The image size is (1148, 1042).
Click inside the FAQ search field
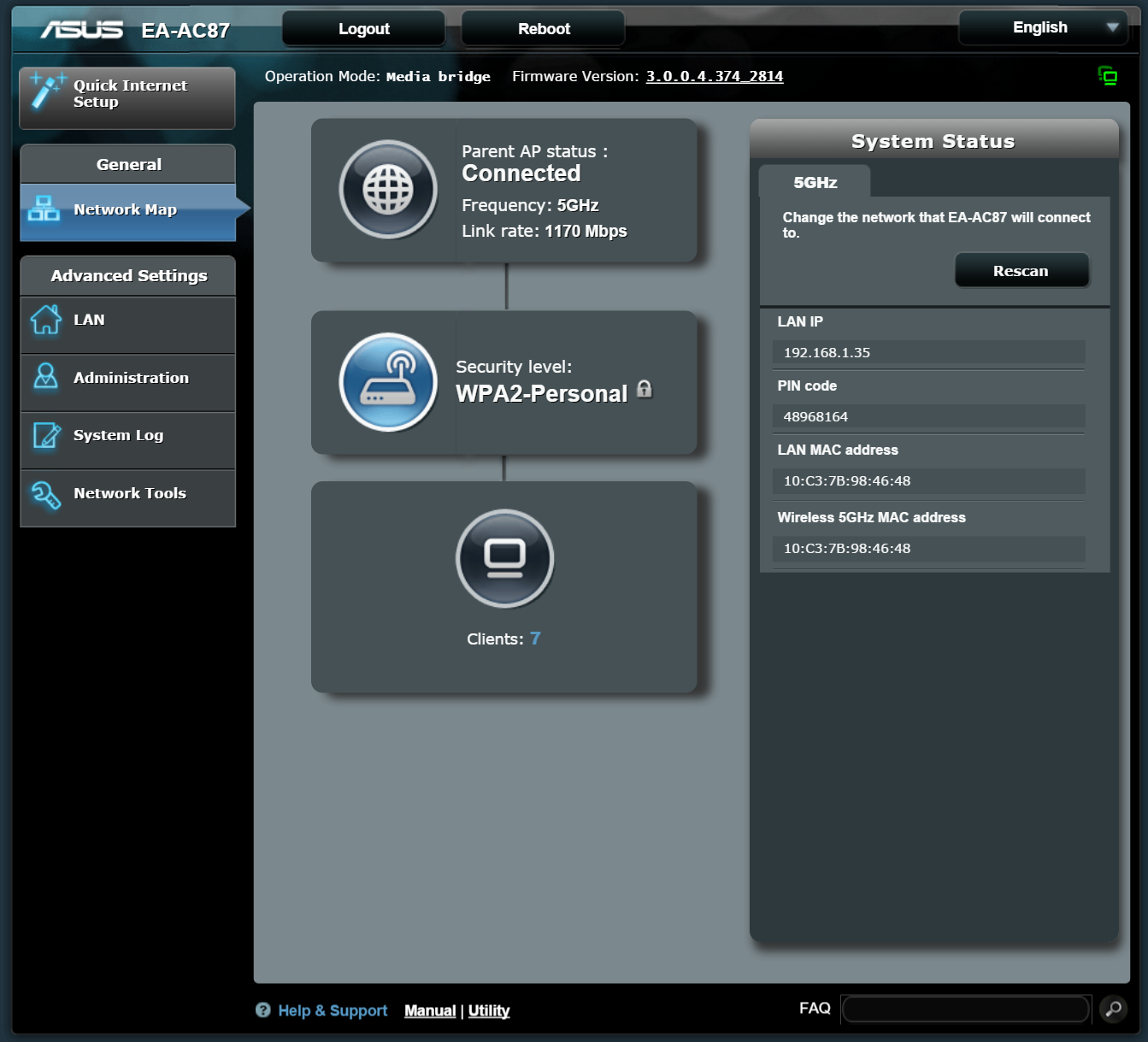tap(965, 1010)
